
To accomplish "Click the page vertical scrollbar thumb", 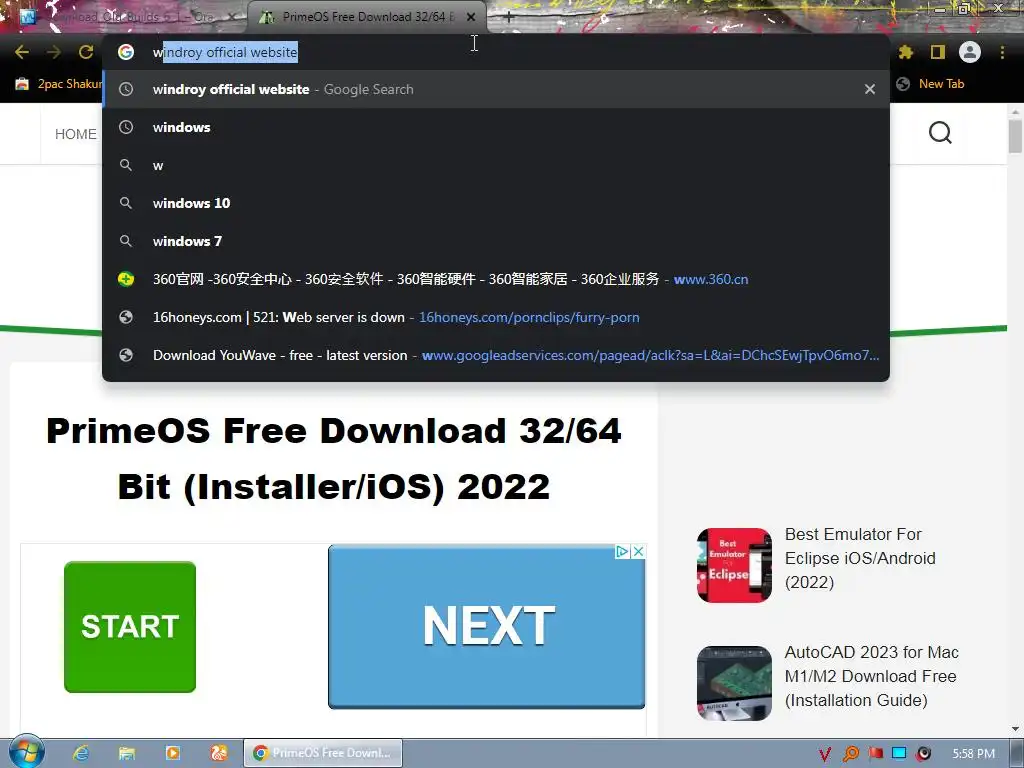I will 1015,136.
